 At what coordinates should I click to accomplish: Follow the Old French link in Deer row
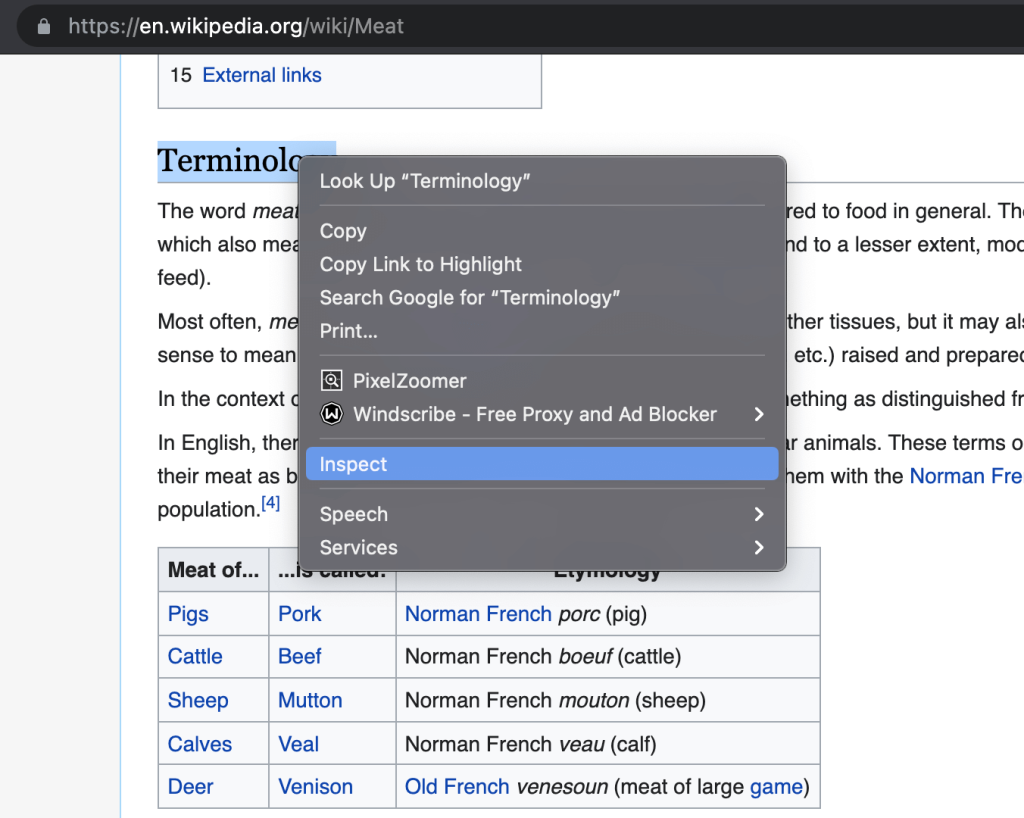click(x=457, y=787)
